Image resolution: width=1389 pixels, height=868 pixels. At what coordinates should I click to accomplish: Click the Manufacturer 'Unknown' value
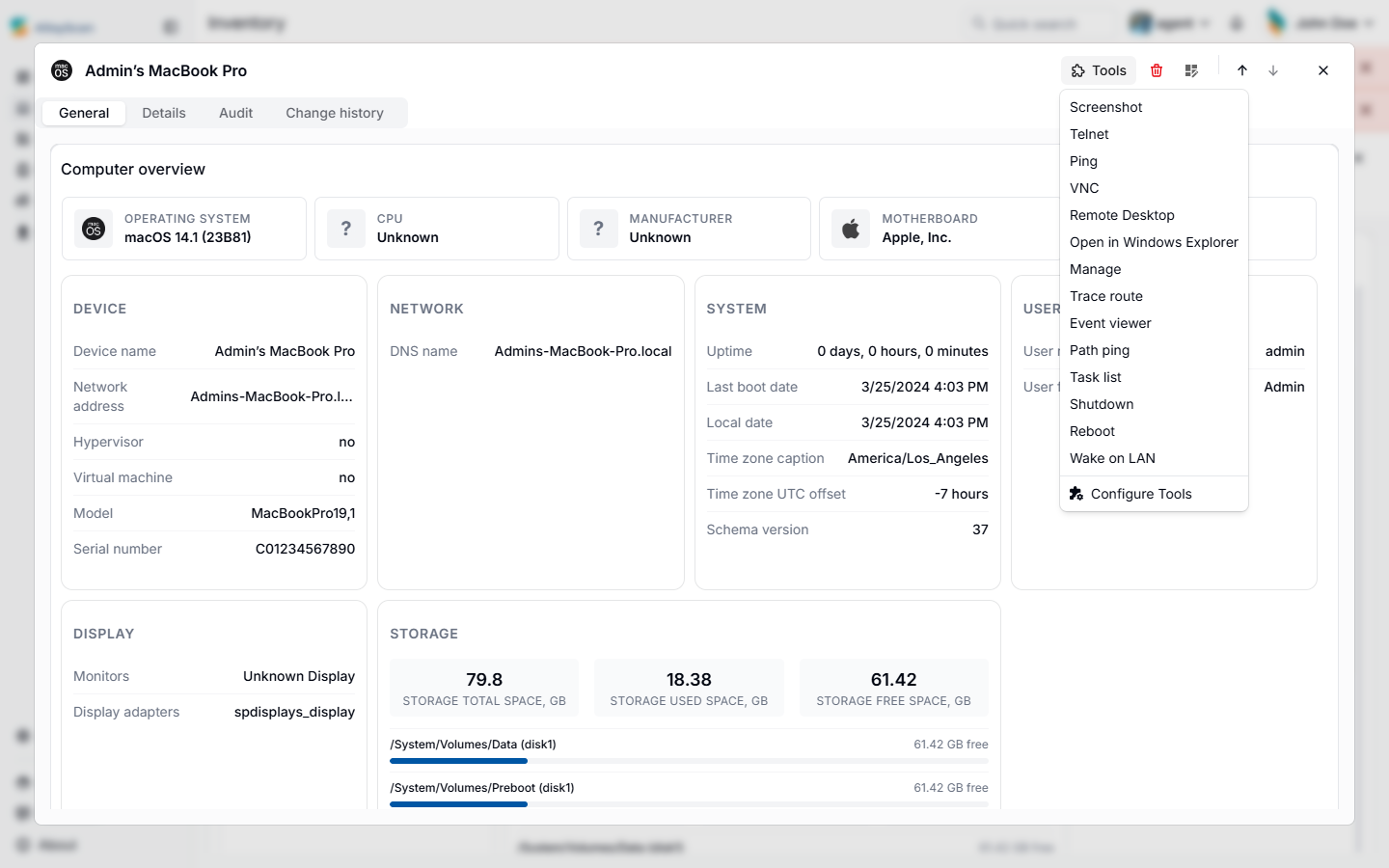tap(661, 237)
